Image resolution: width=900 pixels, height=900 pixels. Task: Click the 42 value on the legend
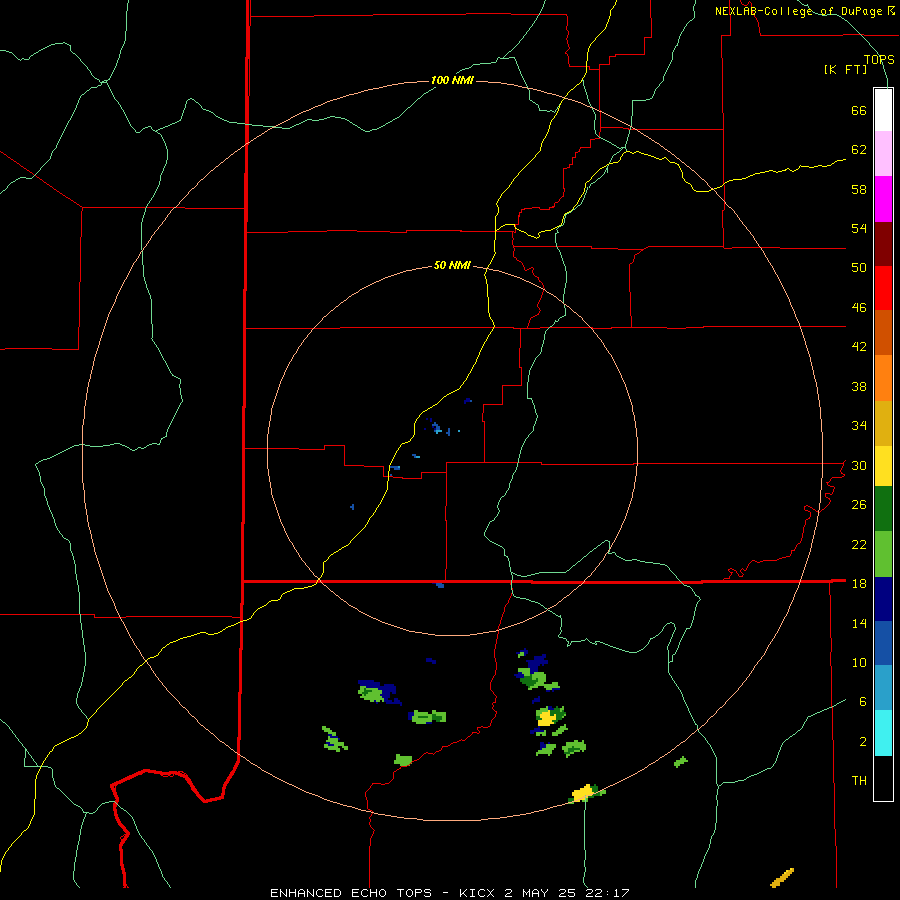[859, 347]
